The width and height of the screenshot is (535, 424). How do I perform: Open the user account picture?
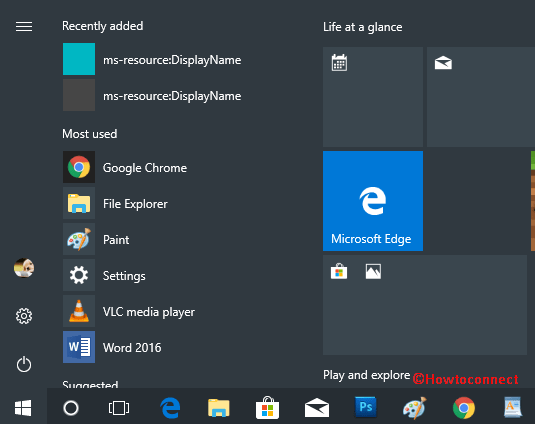(x=24, y=268)
